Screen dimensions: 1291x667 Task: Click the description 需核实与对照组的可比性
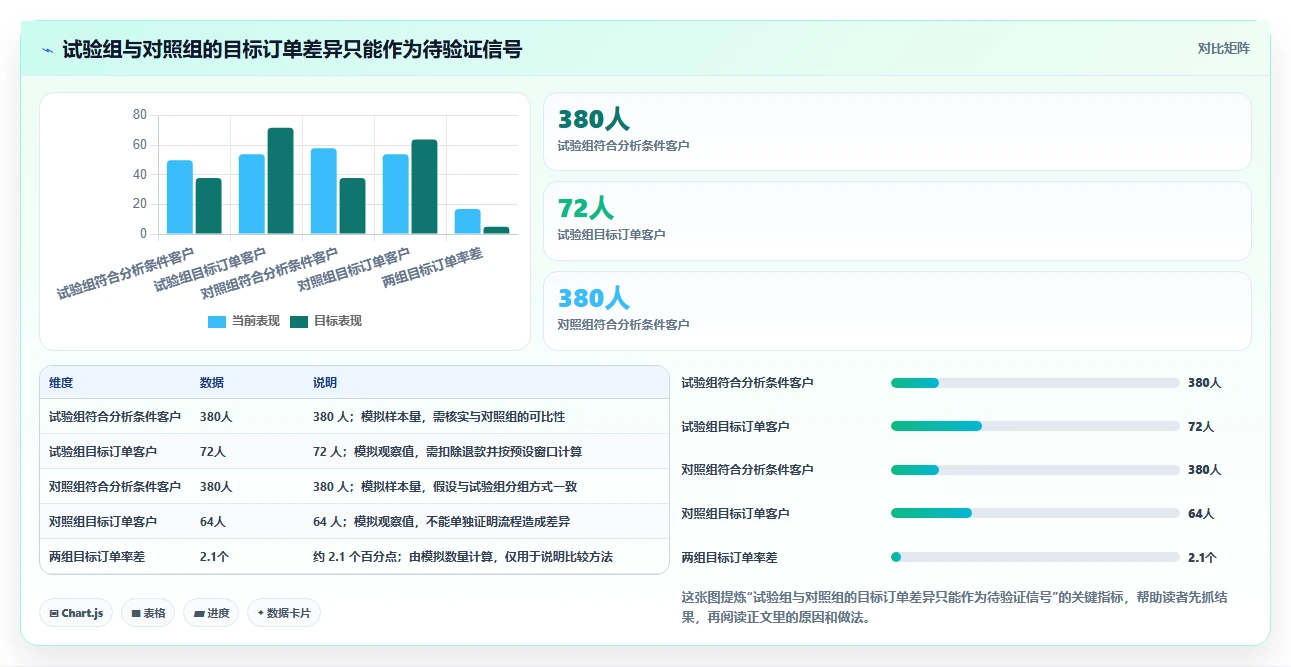[499, 417]
